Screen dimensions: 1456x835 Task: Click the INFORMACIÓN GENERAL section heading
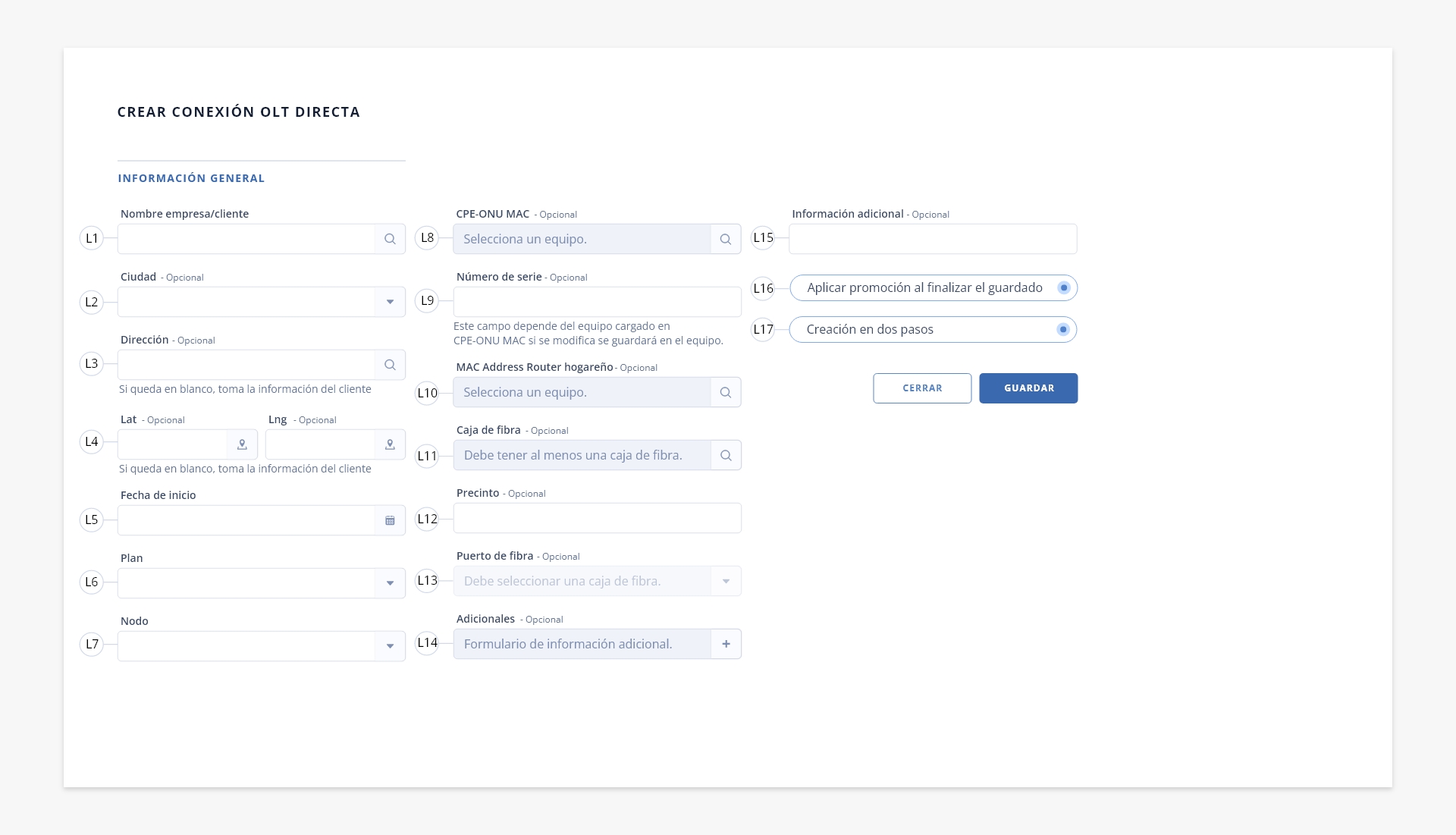coord(191,178)
